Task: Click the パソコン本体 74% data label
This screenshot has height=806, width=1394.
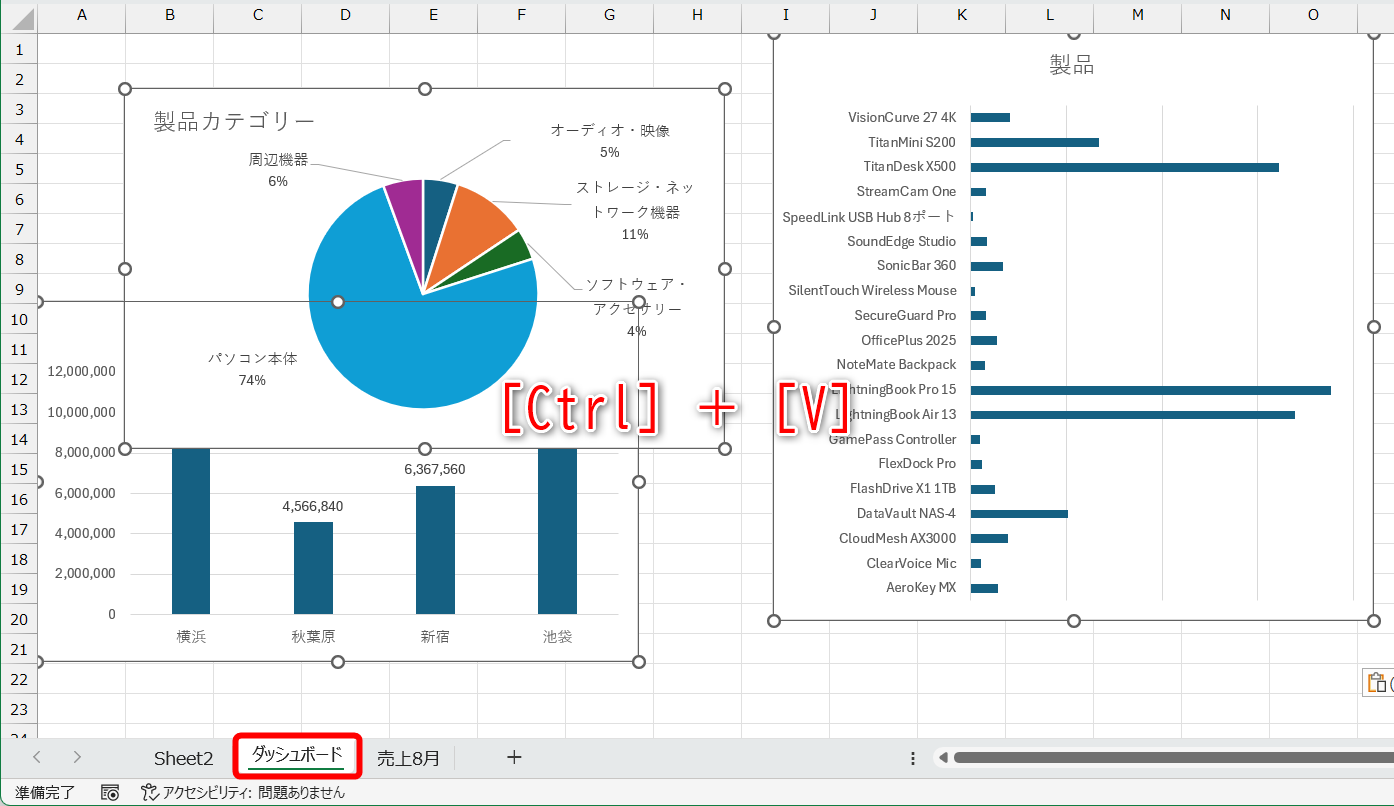Action: pos(252,369)
